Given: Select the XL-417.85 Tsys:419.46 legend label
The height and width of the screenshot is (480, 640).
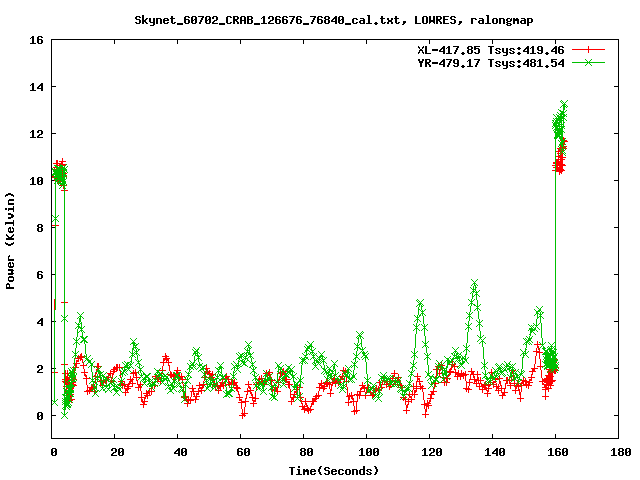Looking at the screenshot, I should tap(491, 50).
